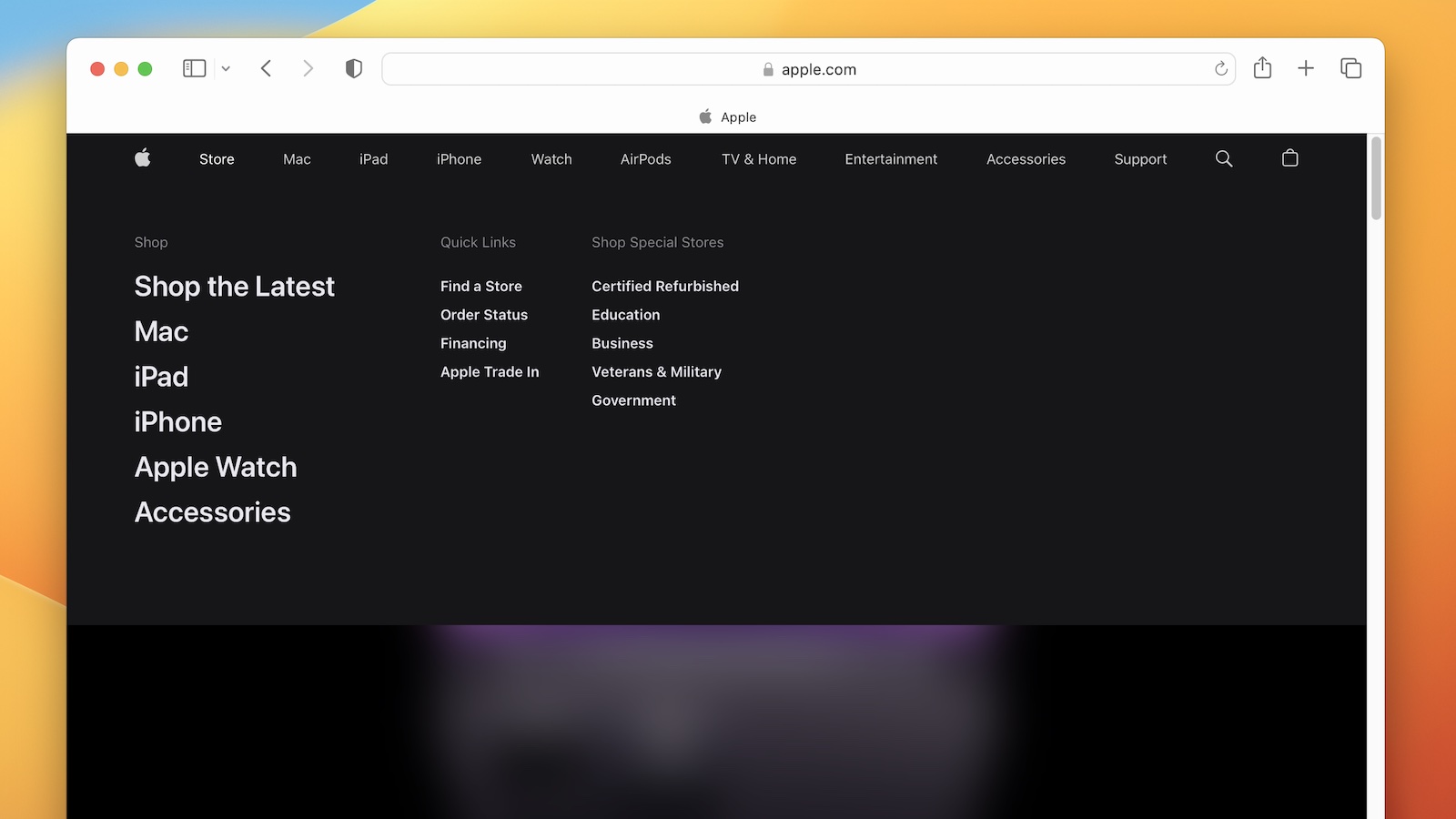Select Support from the navigation bar
The height and width of the screenshot is (819, 1456).
point(1140,158)
